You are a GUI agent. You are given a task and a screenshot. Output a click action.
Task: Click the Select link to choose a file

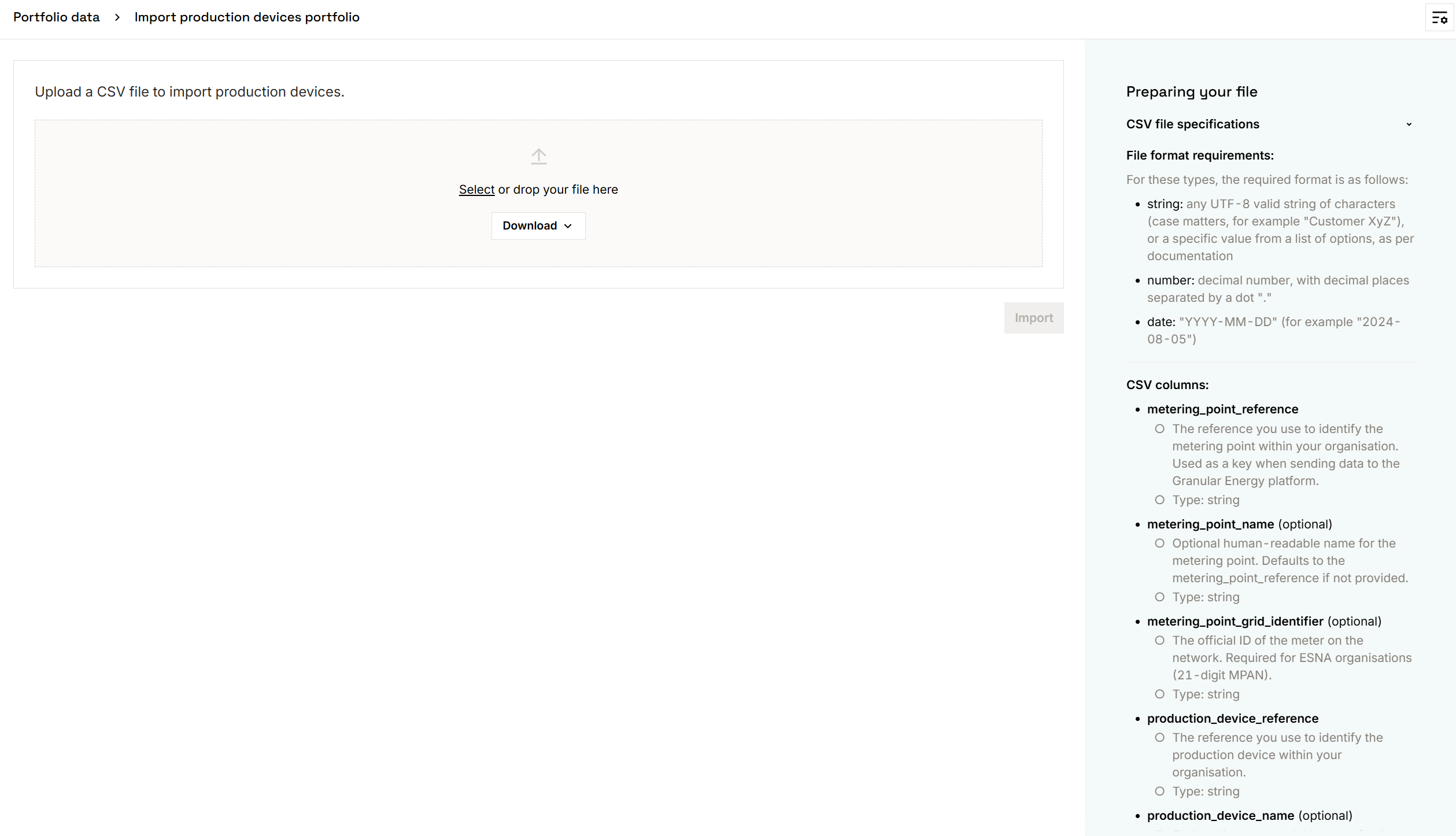coord(476,190)
